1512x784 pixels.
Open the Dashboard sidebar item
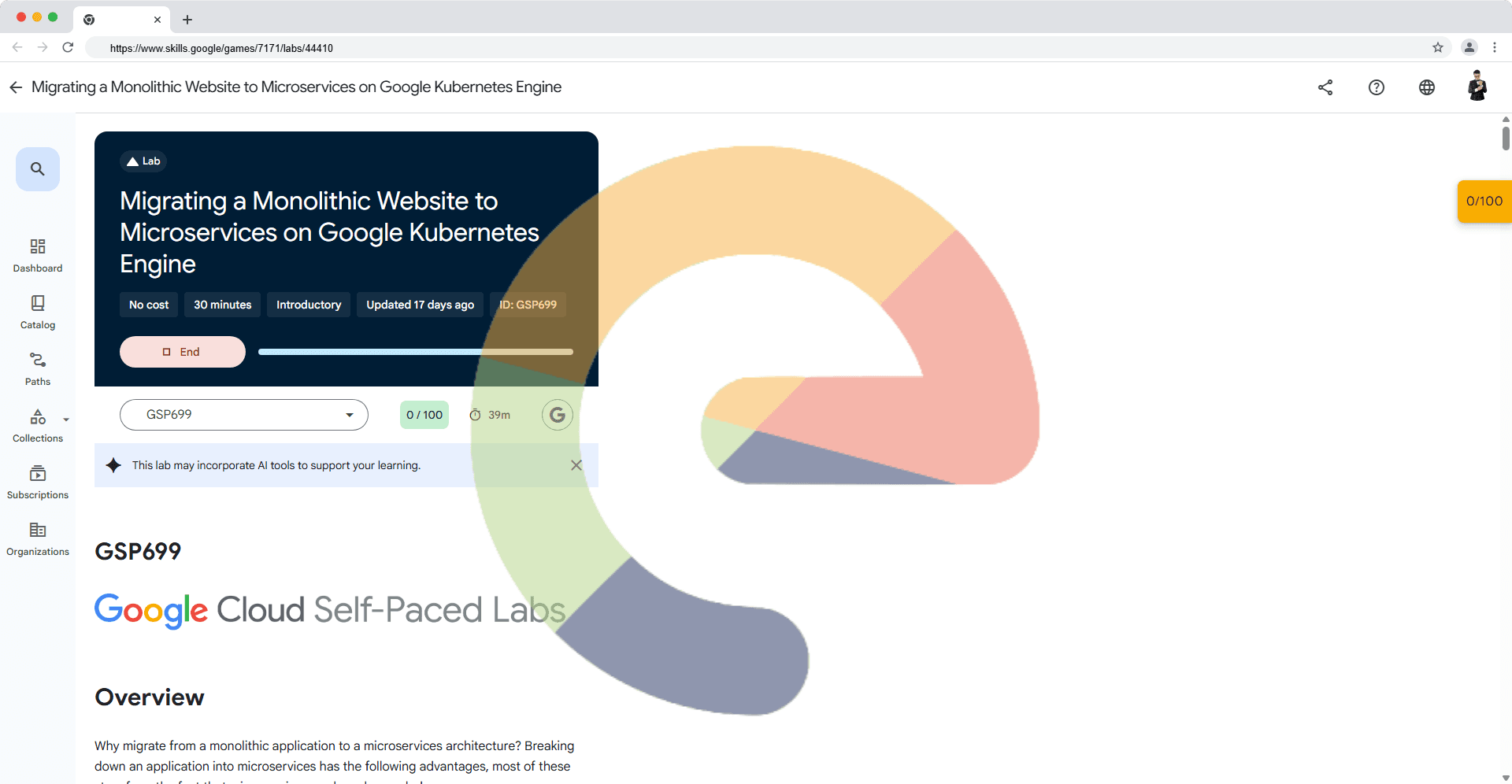pyautogui.click(x=38, y=256)
